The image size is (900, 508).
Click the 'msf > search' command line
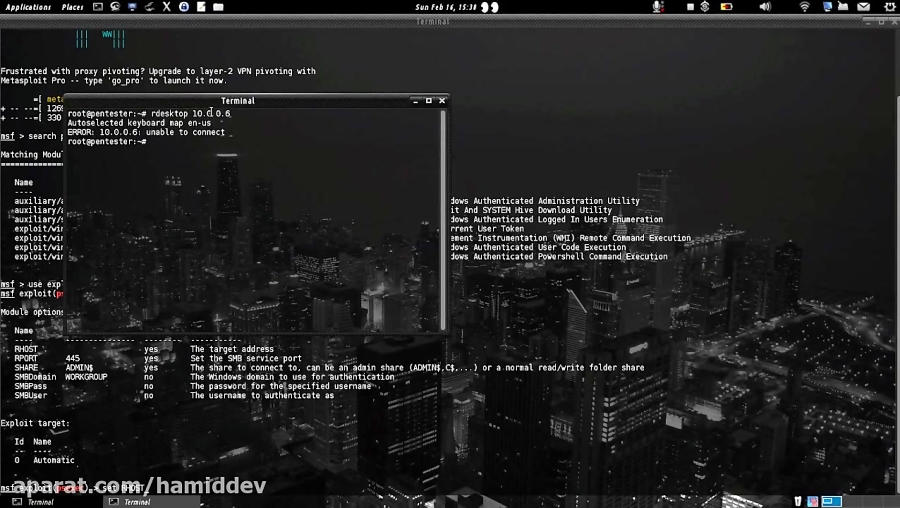coord(32,136)
